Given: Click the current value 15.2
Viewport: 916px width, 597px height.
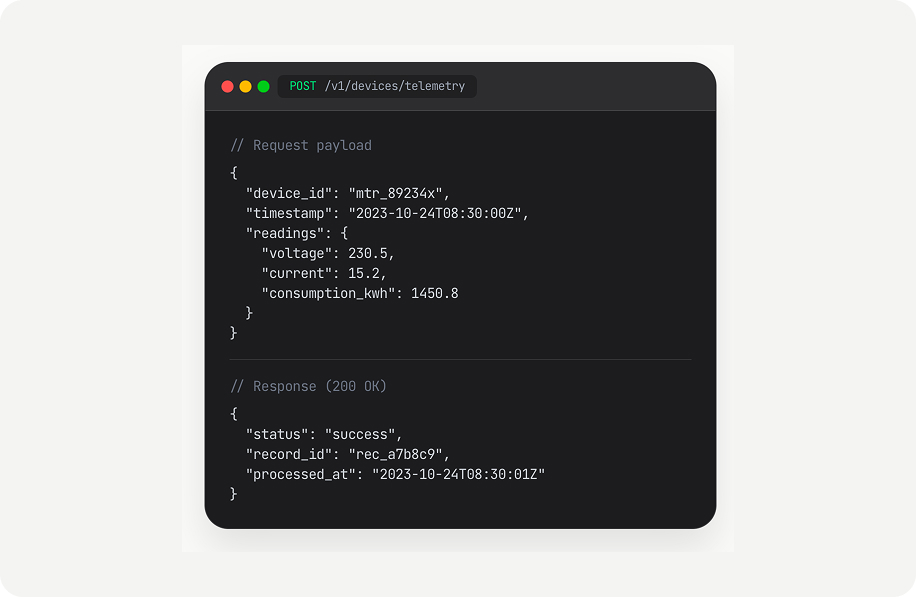Looking at the screenshot, I should coord(363,273).
